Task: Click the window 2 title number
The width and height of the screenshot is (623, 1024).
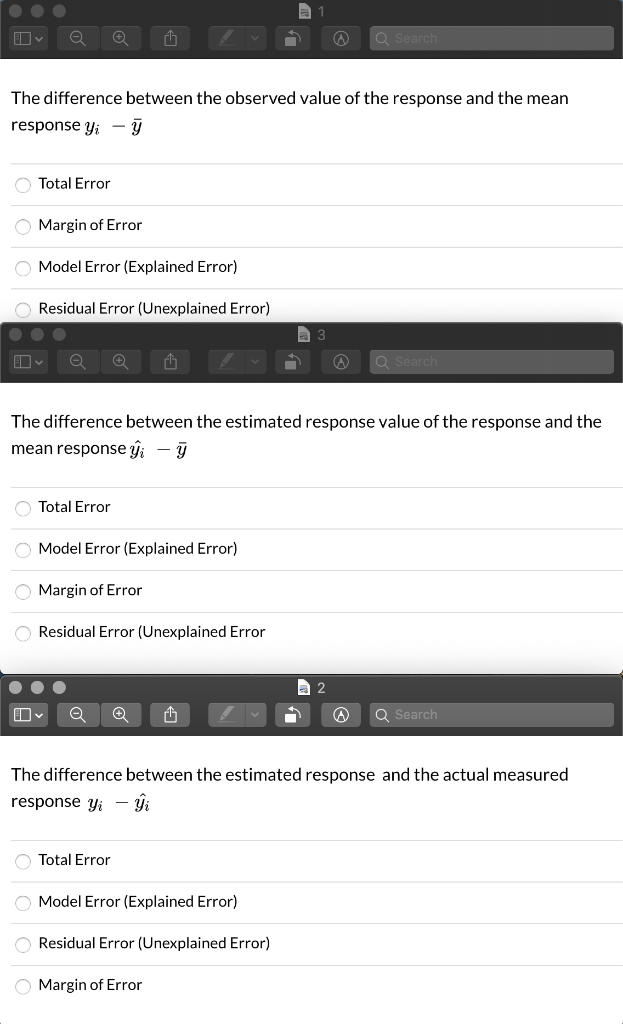Action: pyautogui.click(x=321, y=688)
